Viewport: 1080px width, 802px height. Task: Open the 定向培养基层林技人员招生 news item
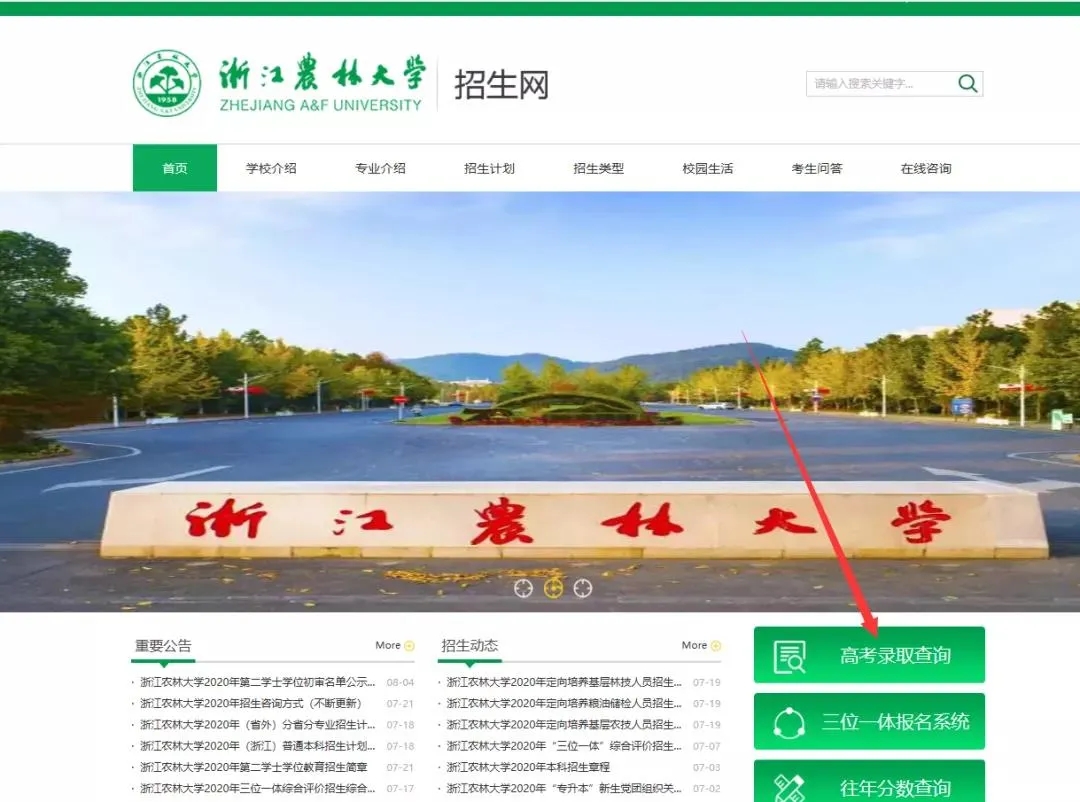(564, 682)
